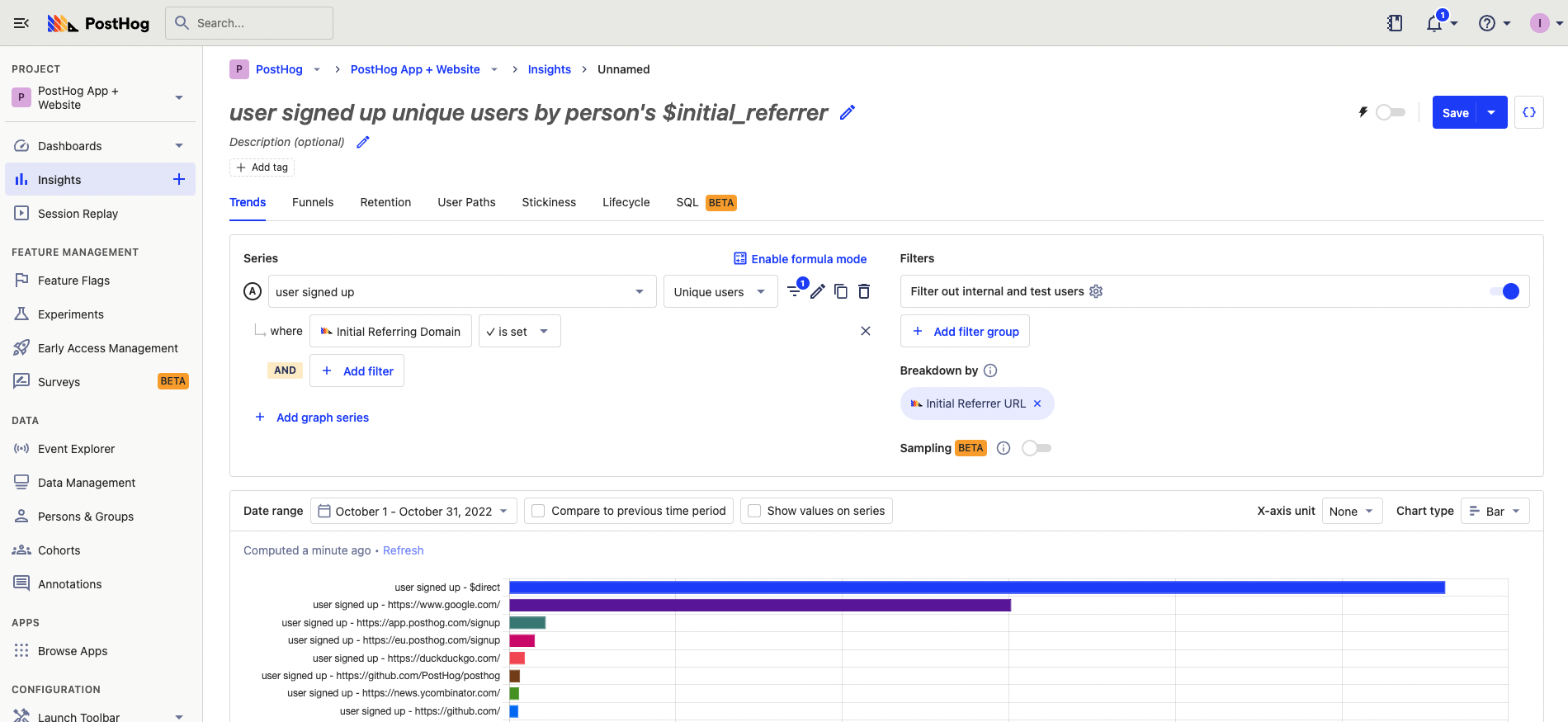Delete series A with trash icon
Screen dimensions: 1568x722
[x=864, y=291]
